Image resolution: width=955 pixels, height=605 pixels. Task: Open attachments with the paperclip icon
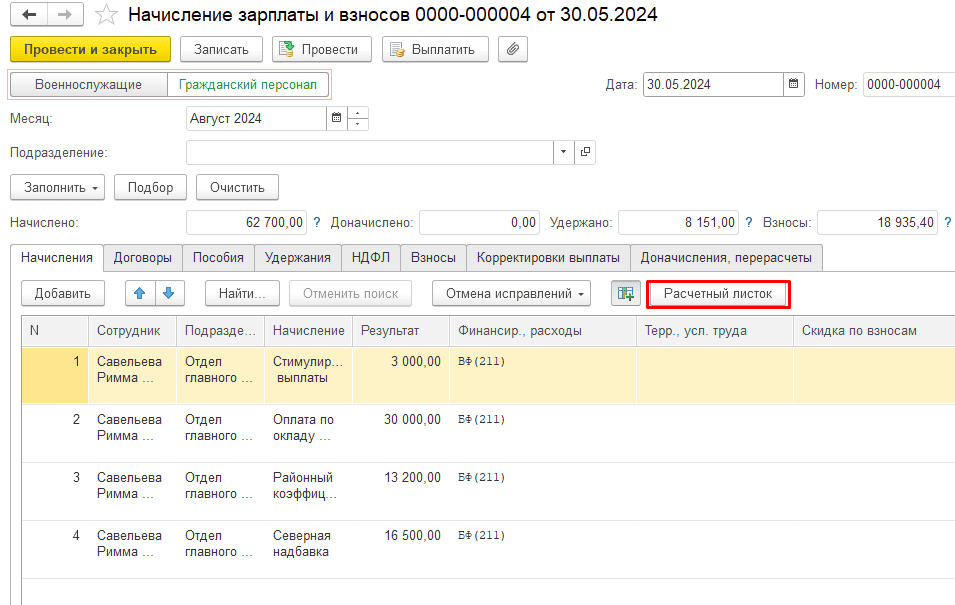(x=512, y=49)
